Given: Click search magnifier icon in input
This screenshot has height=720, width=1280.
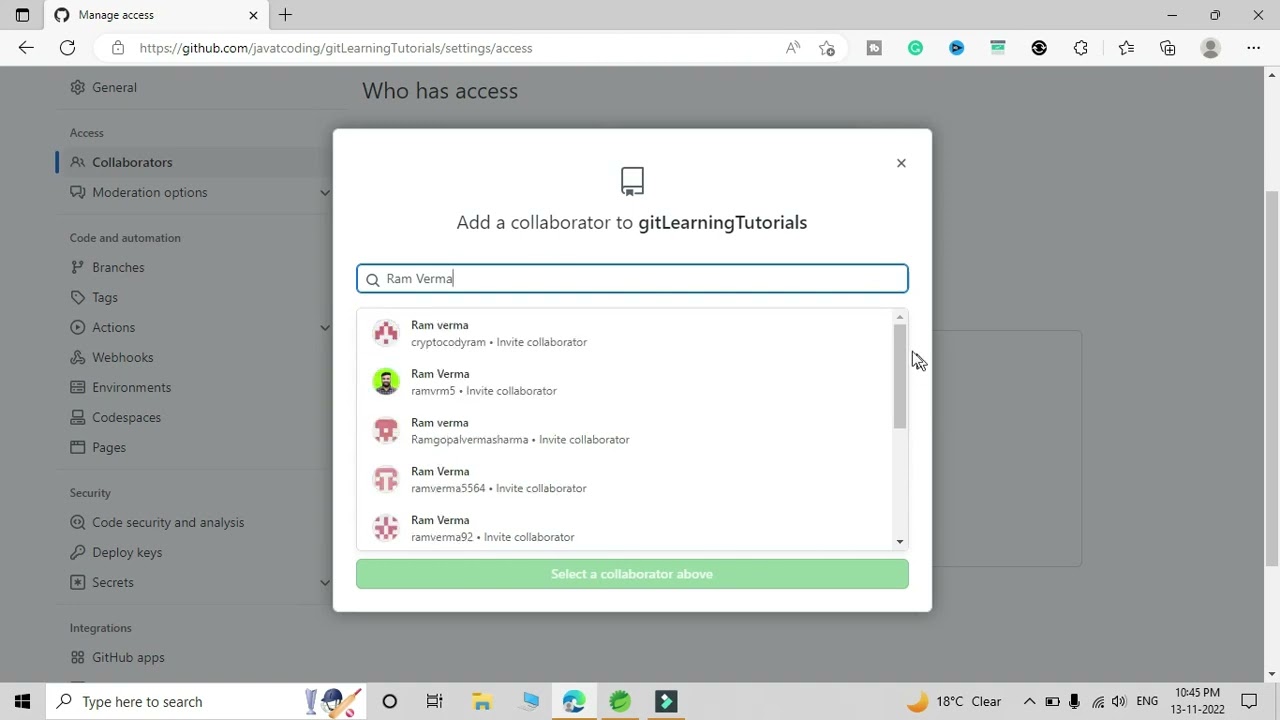Looking at the screenshot, I should tap(373, 280).
